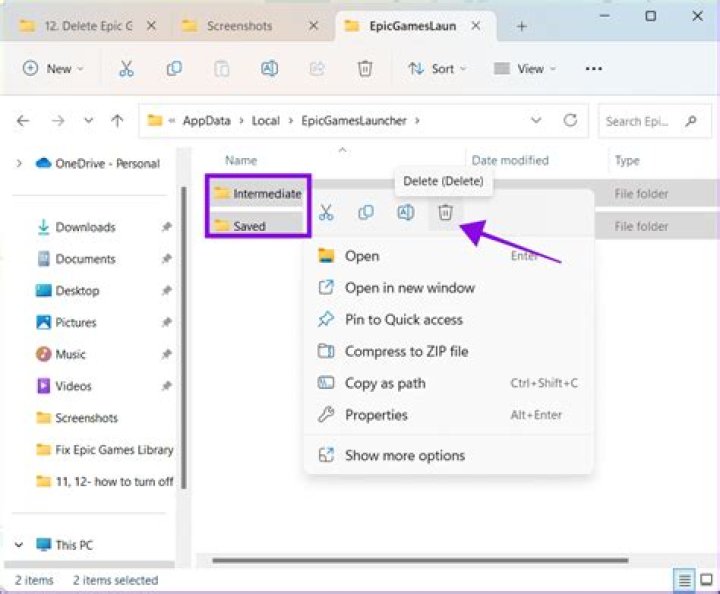Screen dimensions: 720x594
Task: Switch to large thumbnails view in status bar
Action: coord(706,580)
